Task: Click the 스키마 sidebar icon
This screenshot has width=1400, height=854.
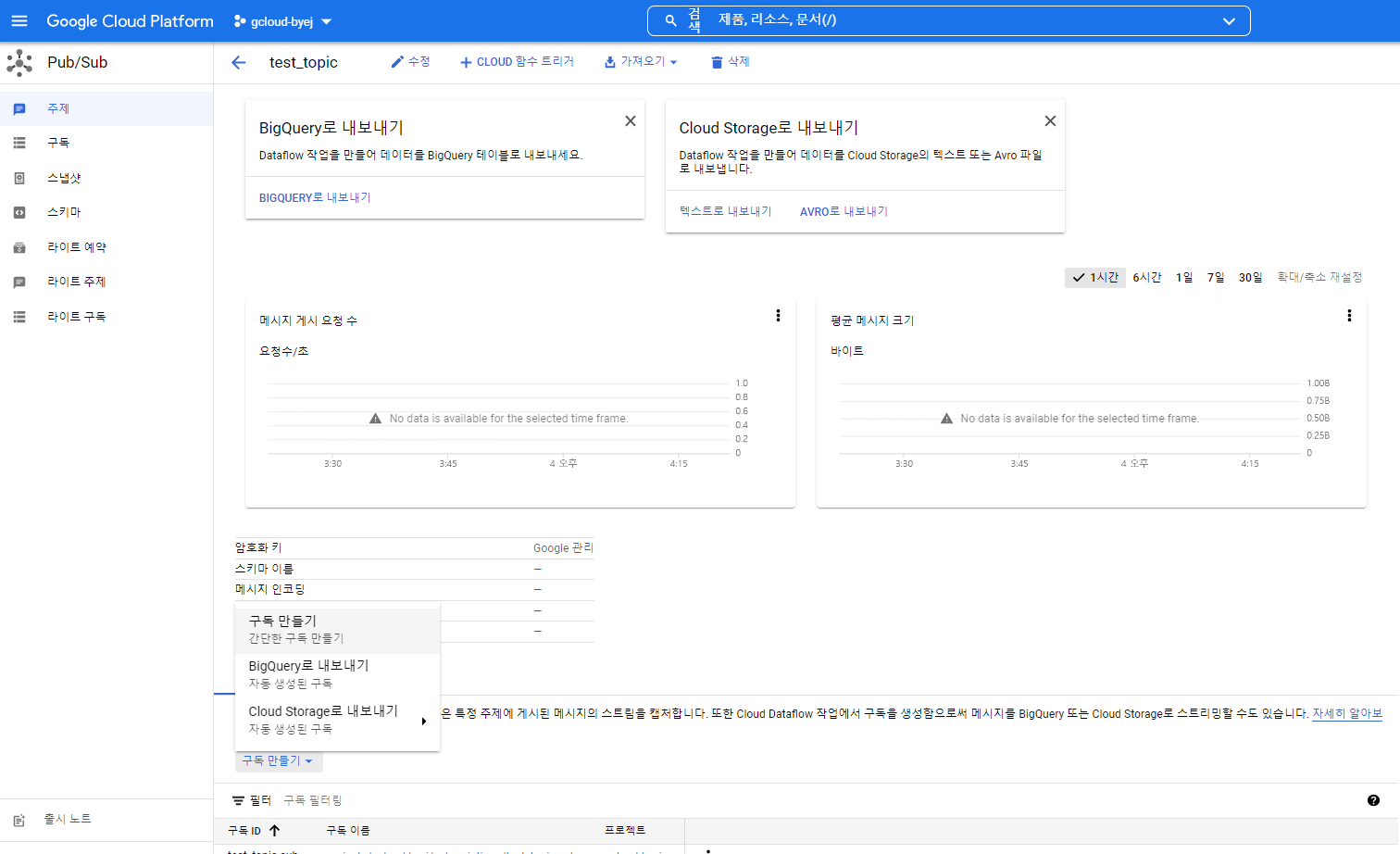Action: [19, 212]
